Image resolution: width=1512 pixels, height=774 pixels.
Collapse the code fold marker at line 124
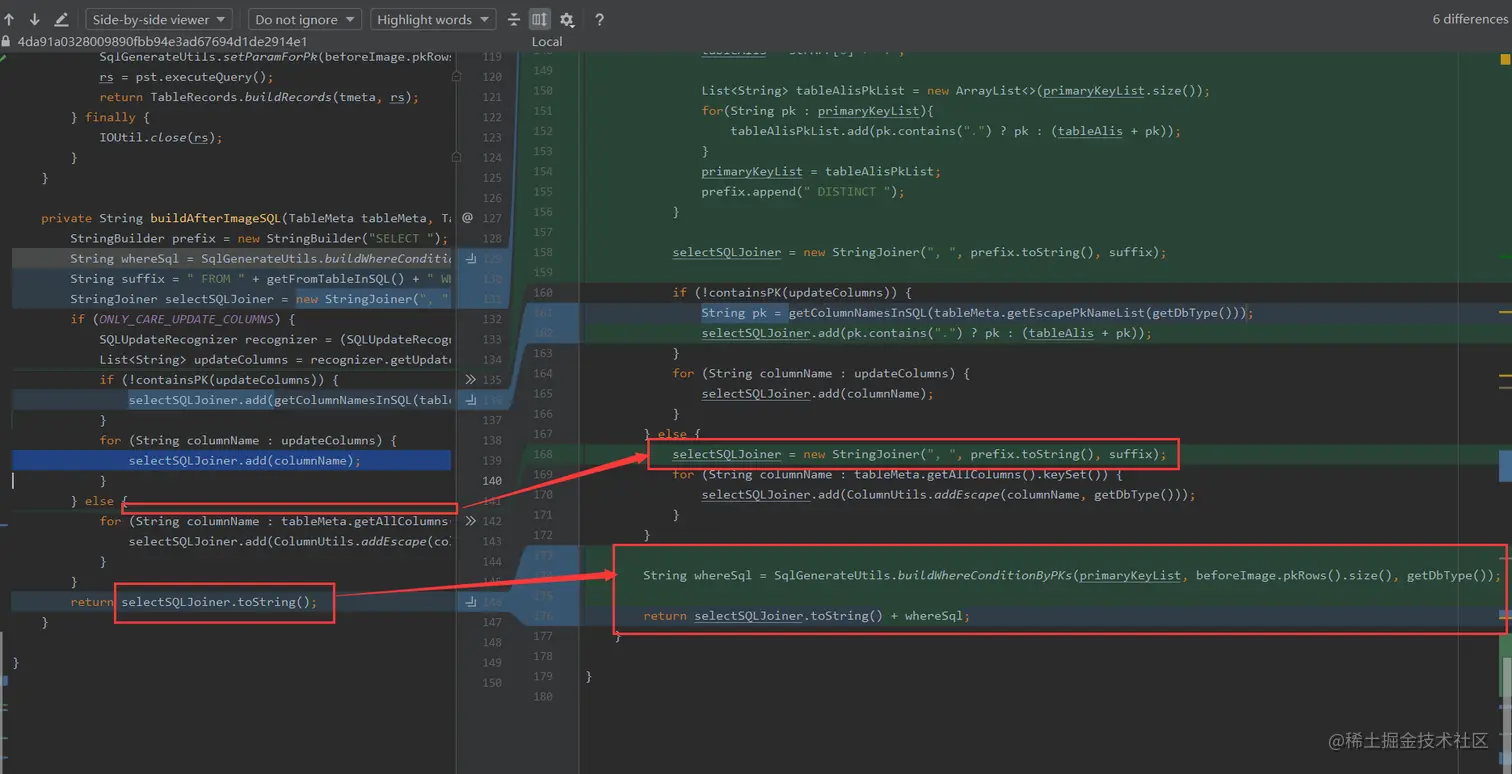pyautogui.click(x=456, y=157)
